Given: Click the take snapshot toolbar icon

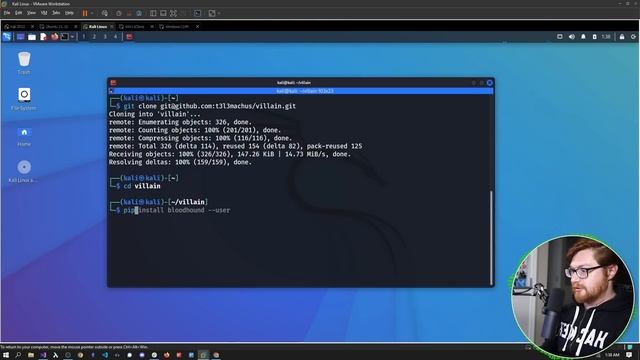Looking at the screenshot, I should coord(119,13).
